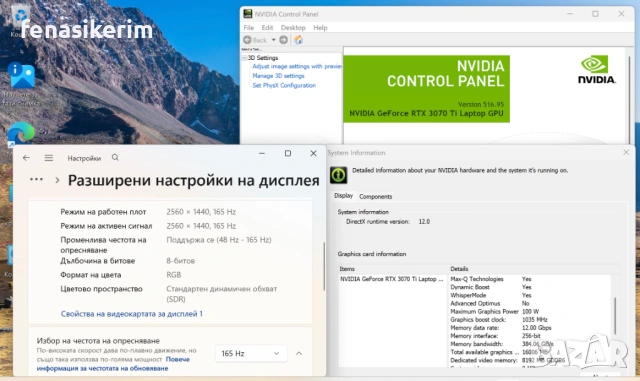The image size is (640, 381).
Task: Open the Повече информация refresh rate link
Action: tap(113, 364)
